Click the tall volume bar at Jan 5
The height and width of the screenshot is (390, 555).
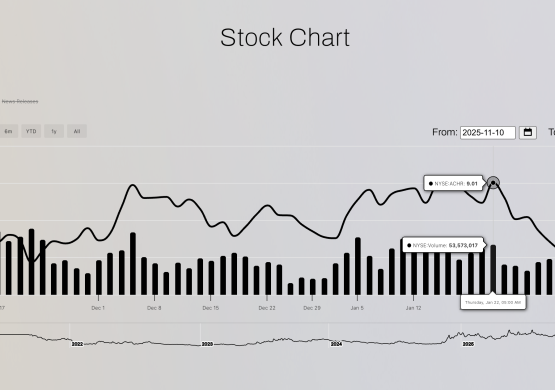tap(358, 266)
